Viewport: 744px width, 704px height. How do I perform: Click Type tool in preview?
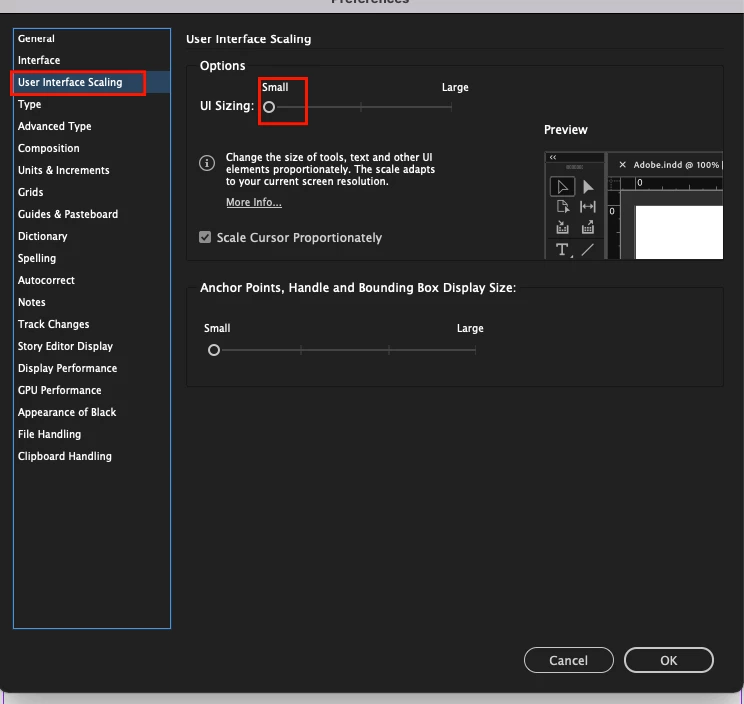pyautogui.click(x=563, y=250)
